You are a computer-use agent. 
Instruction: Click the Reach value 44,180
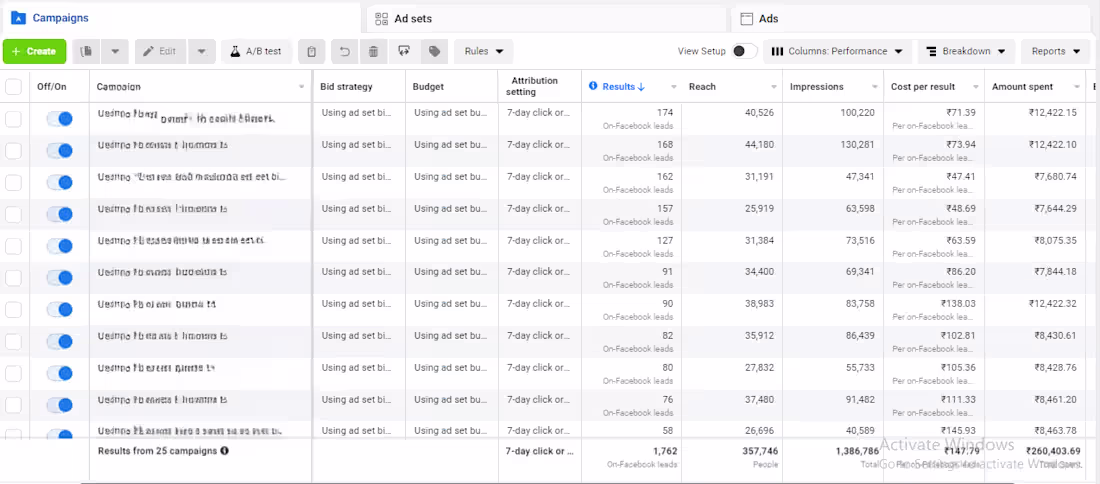[x=759, y=144]
